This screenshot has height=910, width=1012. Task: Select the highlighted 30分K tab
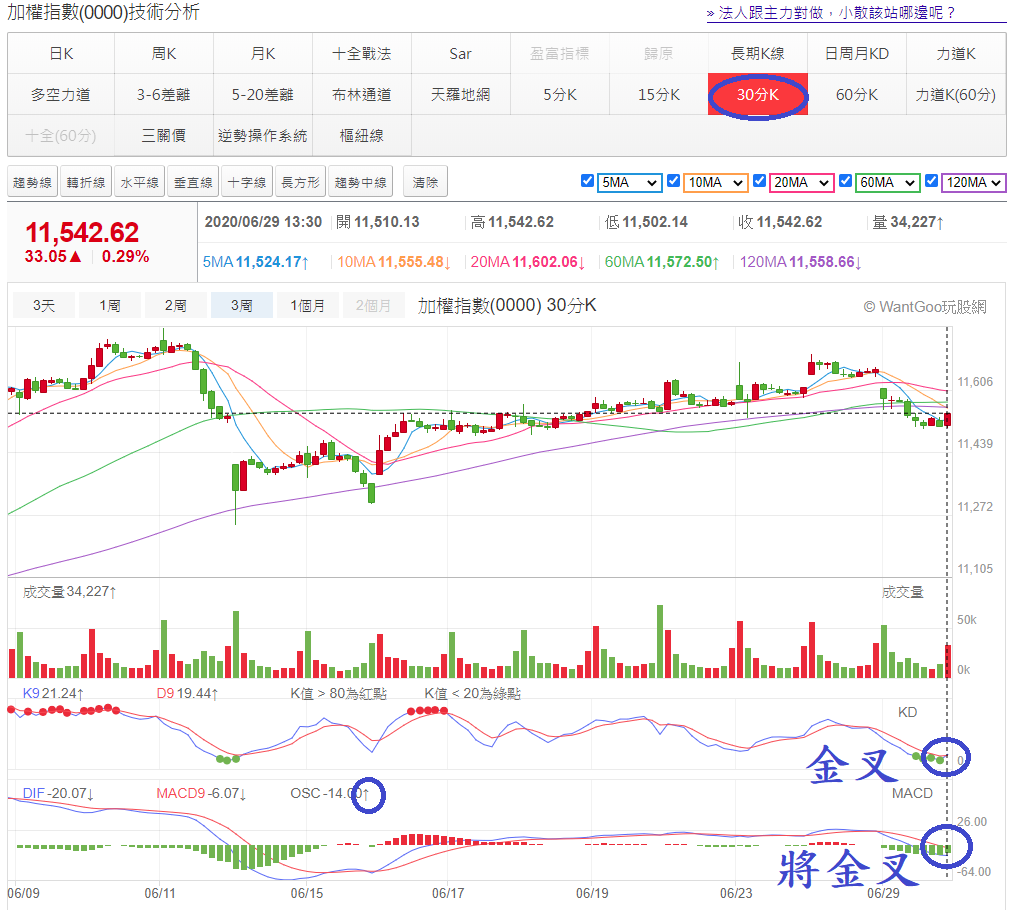coord(758,95)
